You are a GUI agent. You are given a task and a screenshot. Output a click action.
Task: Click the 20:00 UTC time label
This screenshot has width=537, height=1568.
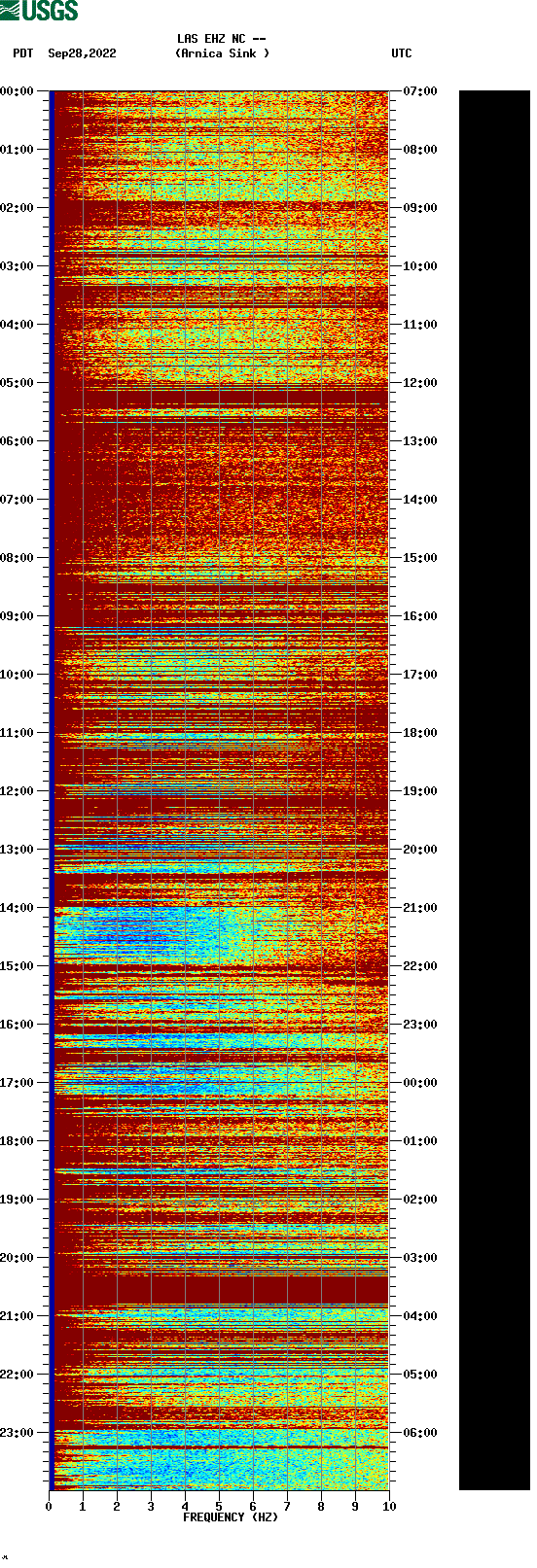click(x=420, y=850)
